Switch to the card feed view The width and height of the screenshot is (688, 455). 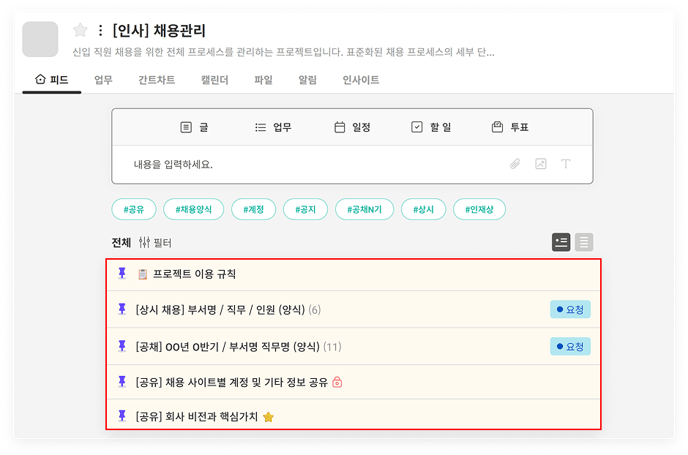tap(561, 242)
